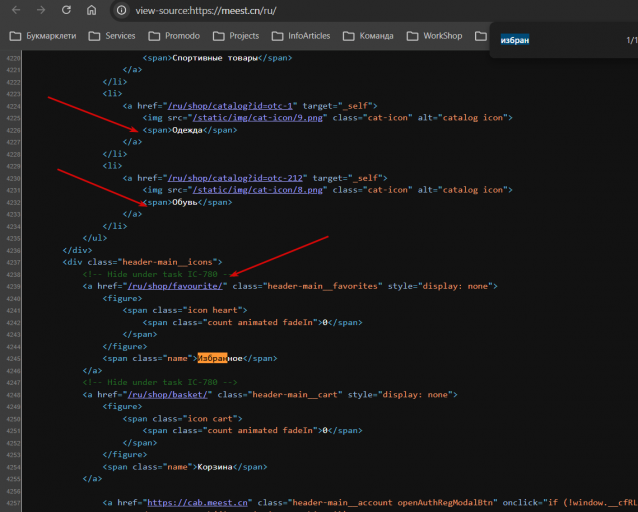The width and height of the screenshot is (638, 512).
Task: Open the Projects bookmarks folder
Action: click(x=236, y=36)
